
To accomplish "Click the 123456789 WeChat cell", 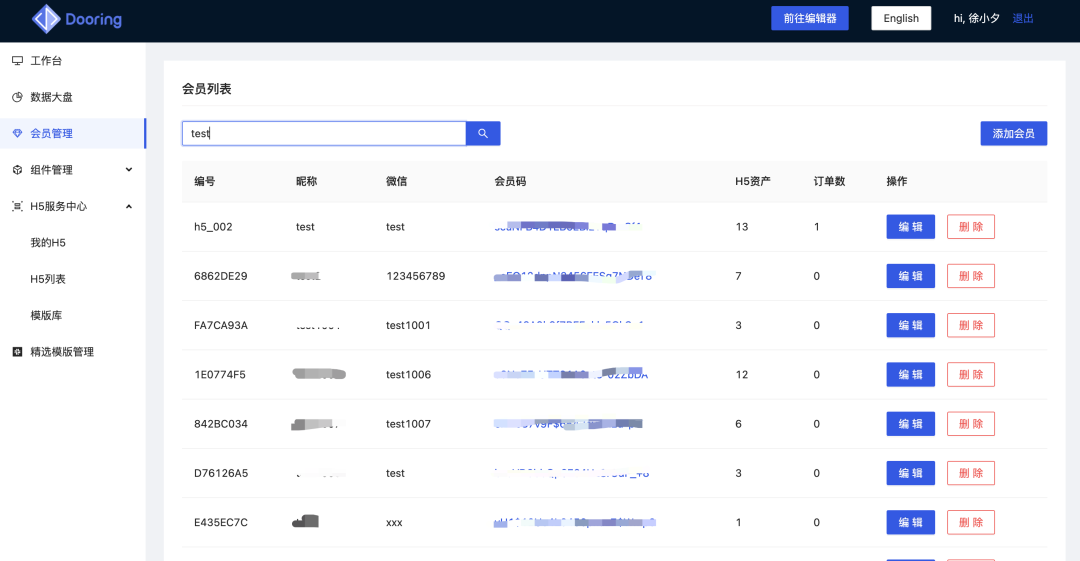I will (x=415, y=276).
